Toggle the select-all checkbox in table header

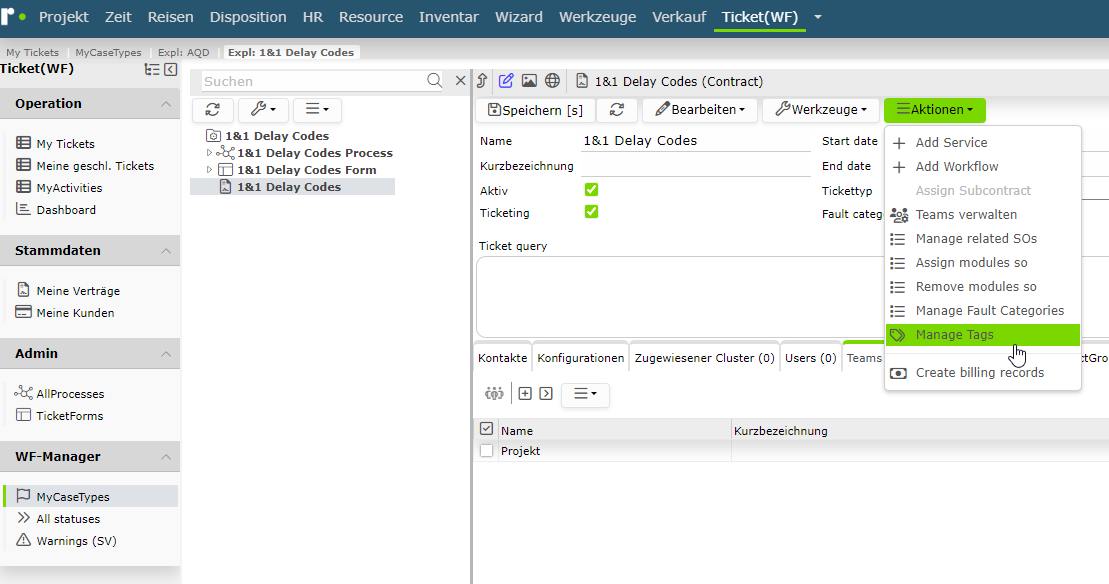tap(486, 428)
